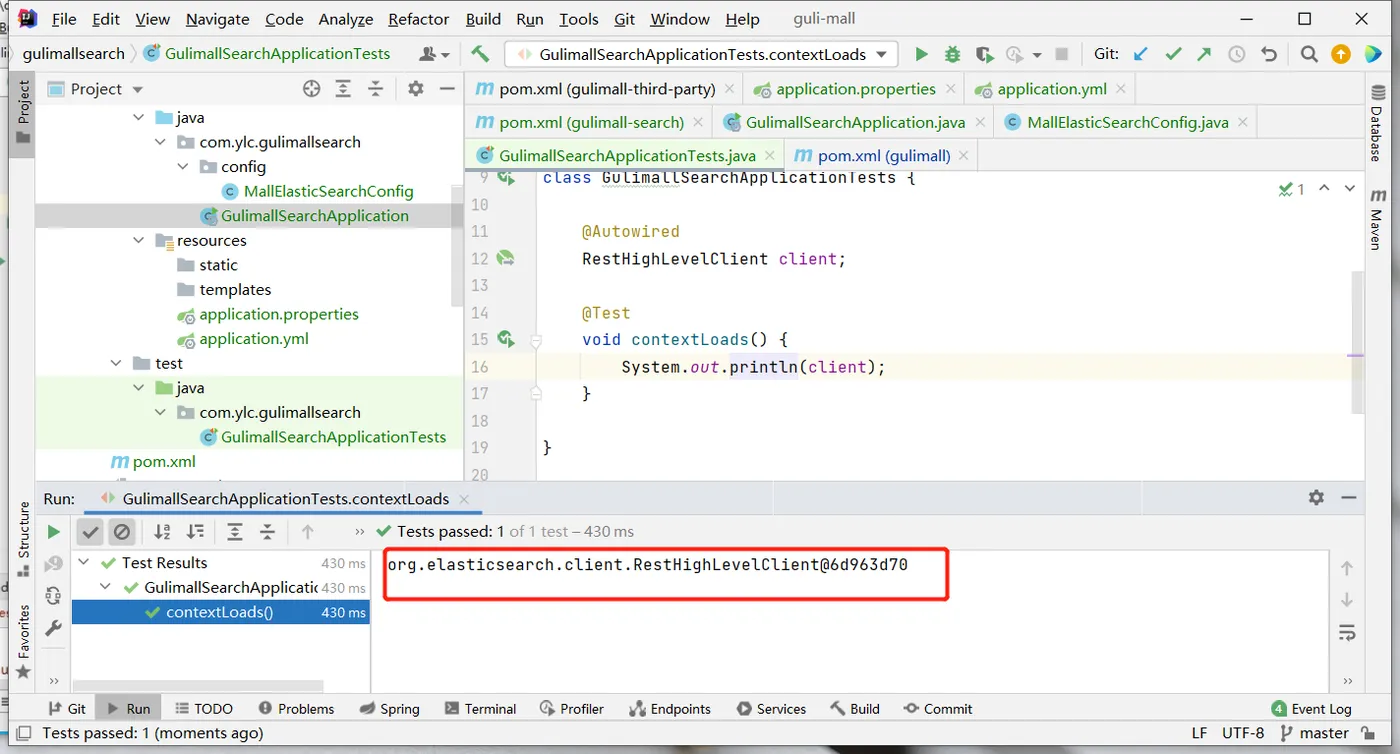Switch to MallElasticSearchConfig.java tab
Viewport: 1400px width, 754px height.
click(x=1127, y=122)
